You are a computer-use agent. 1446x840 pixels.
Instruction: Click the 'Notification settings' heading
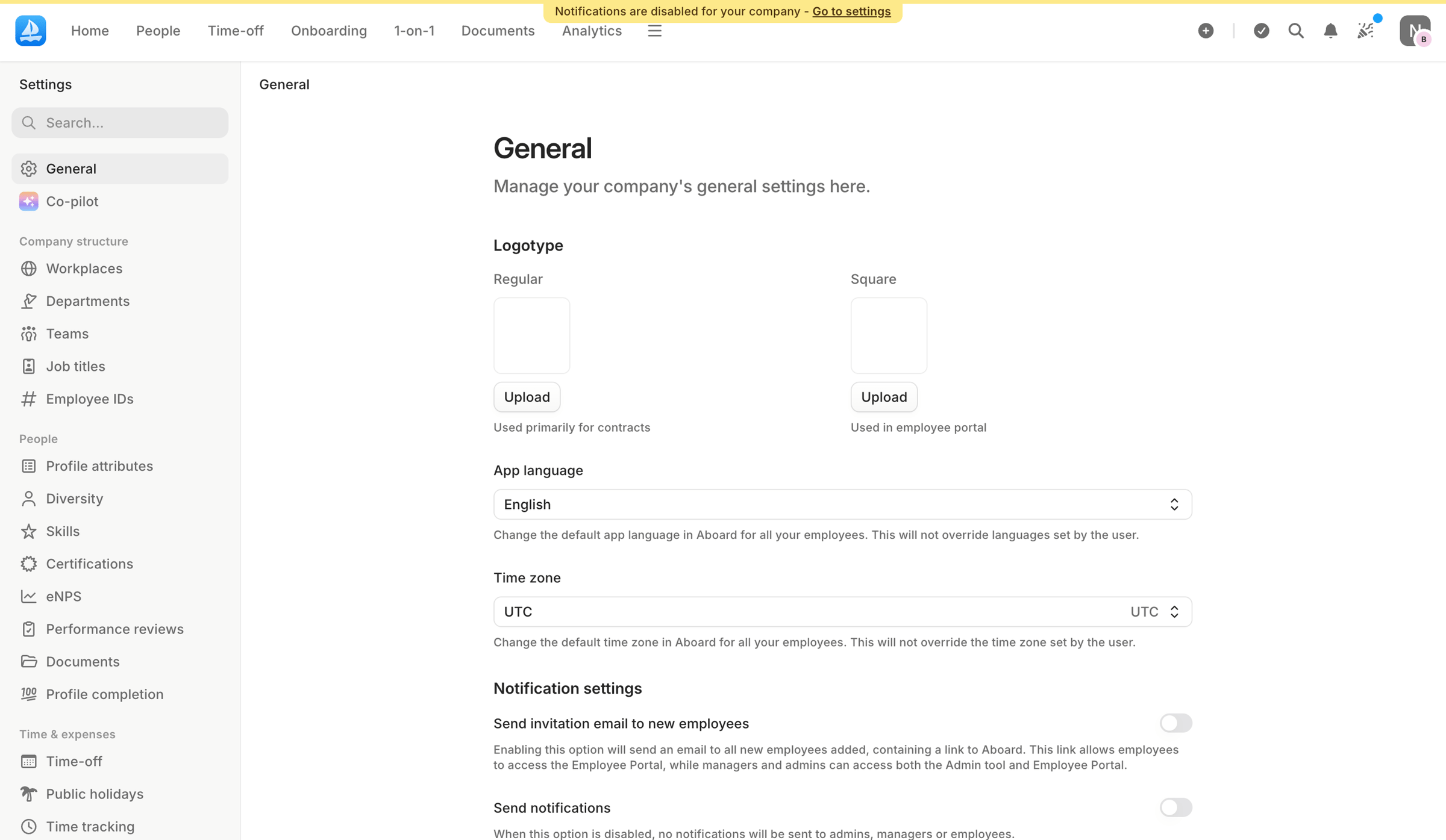point(568,688)
